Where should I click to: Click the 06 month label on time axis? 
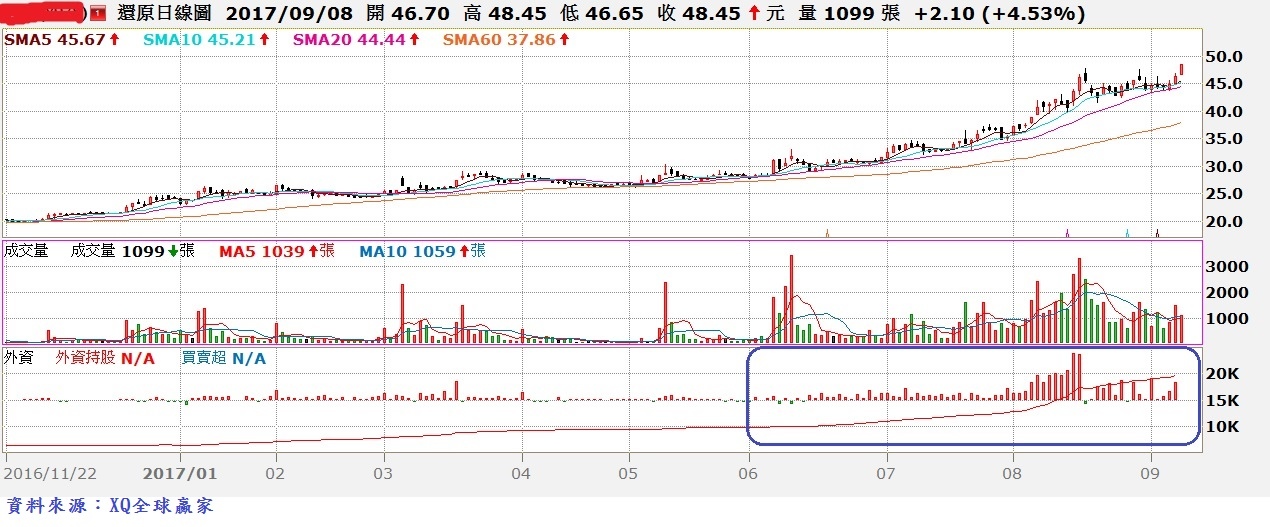(749, 472)
